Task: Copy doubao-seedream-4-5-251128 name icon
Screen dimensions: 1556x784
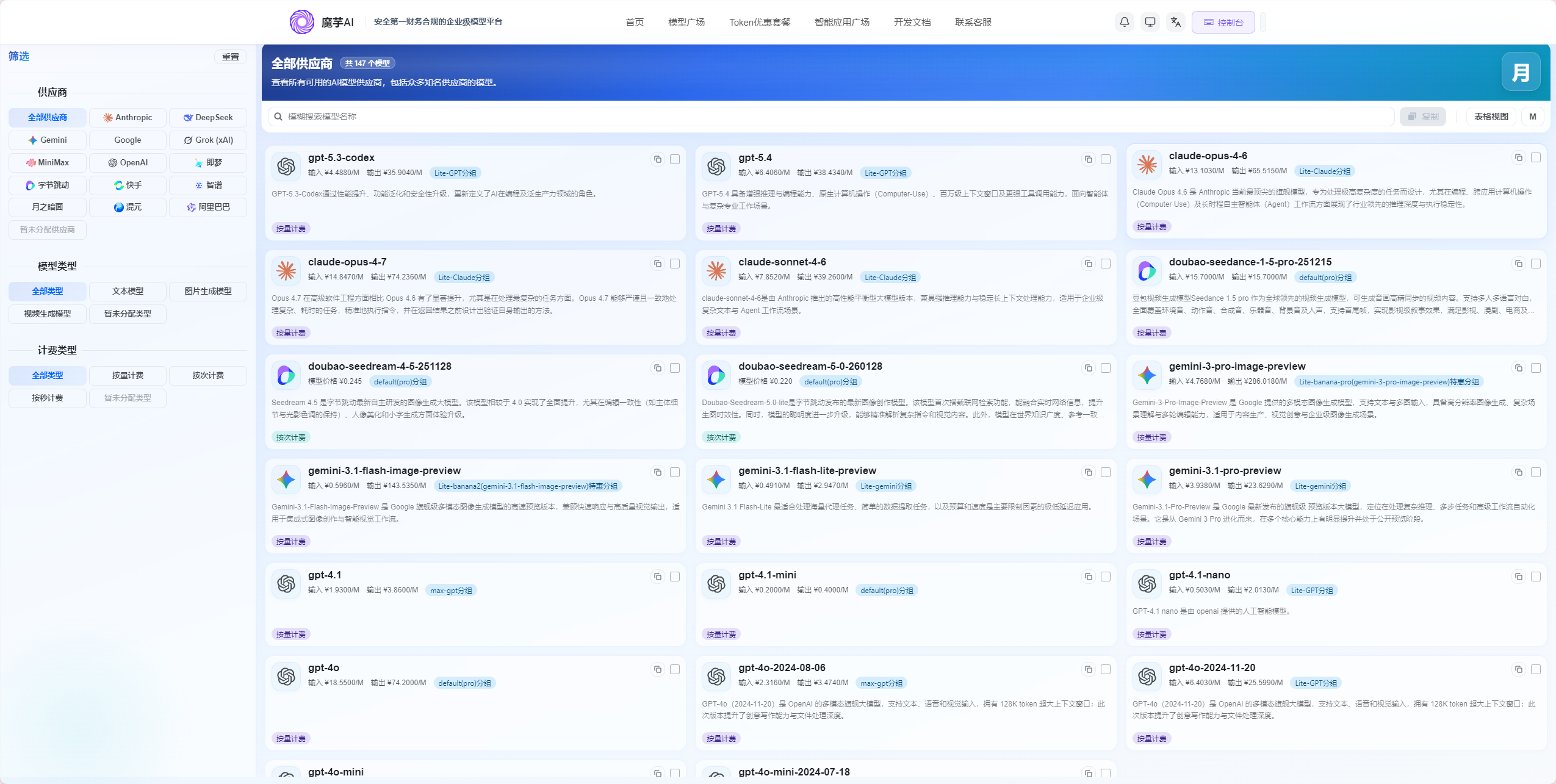Action: (658, 368)
